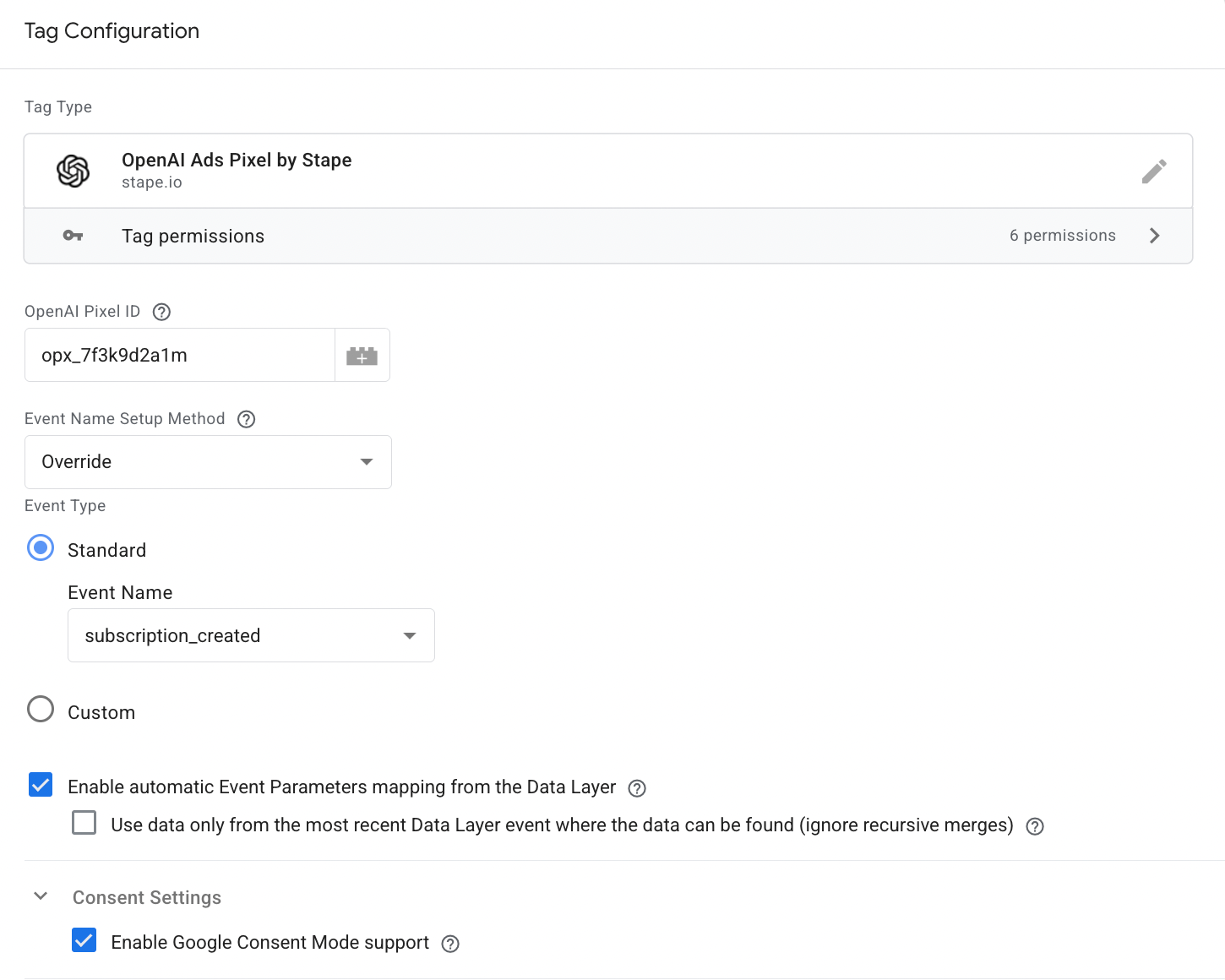Select the Standard event type radio button

pyautogui.click(x=41, y=548)
